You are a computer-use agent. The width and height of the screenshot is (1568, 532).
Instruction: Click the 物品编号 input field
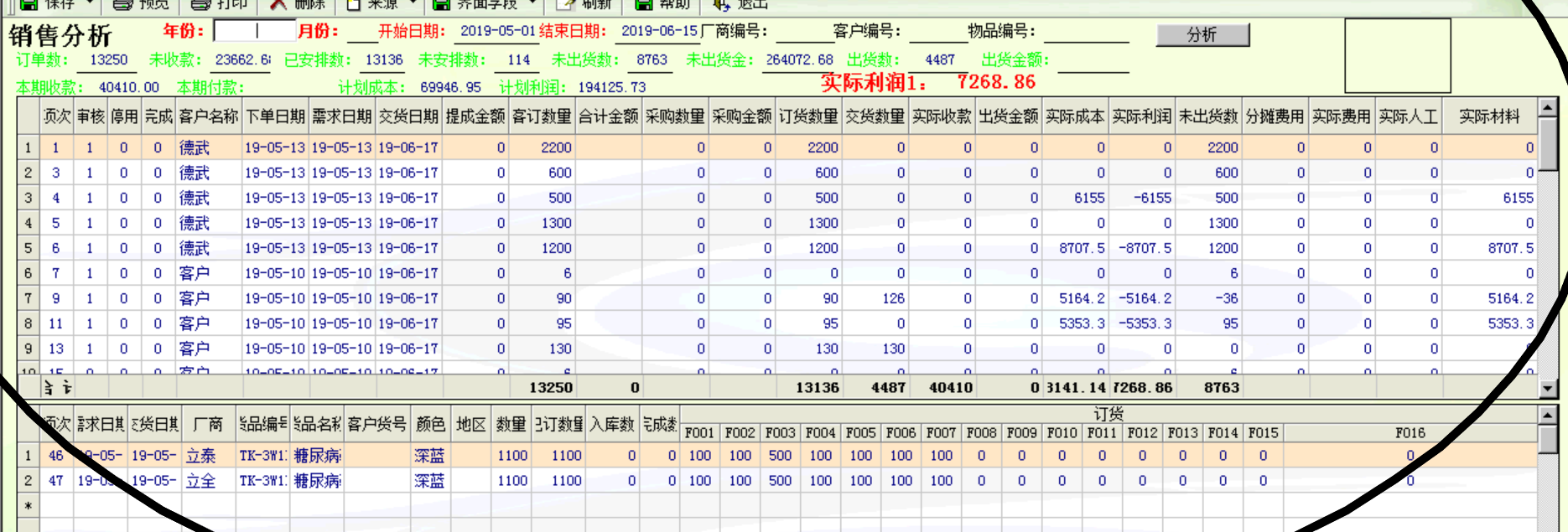(1086, 33)
